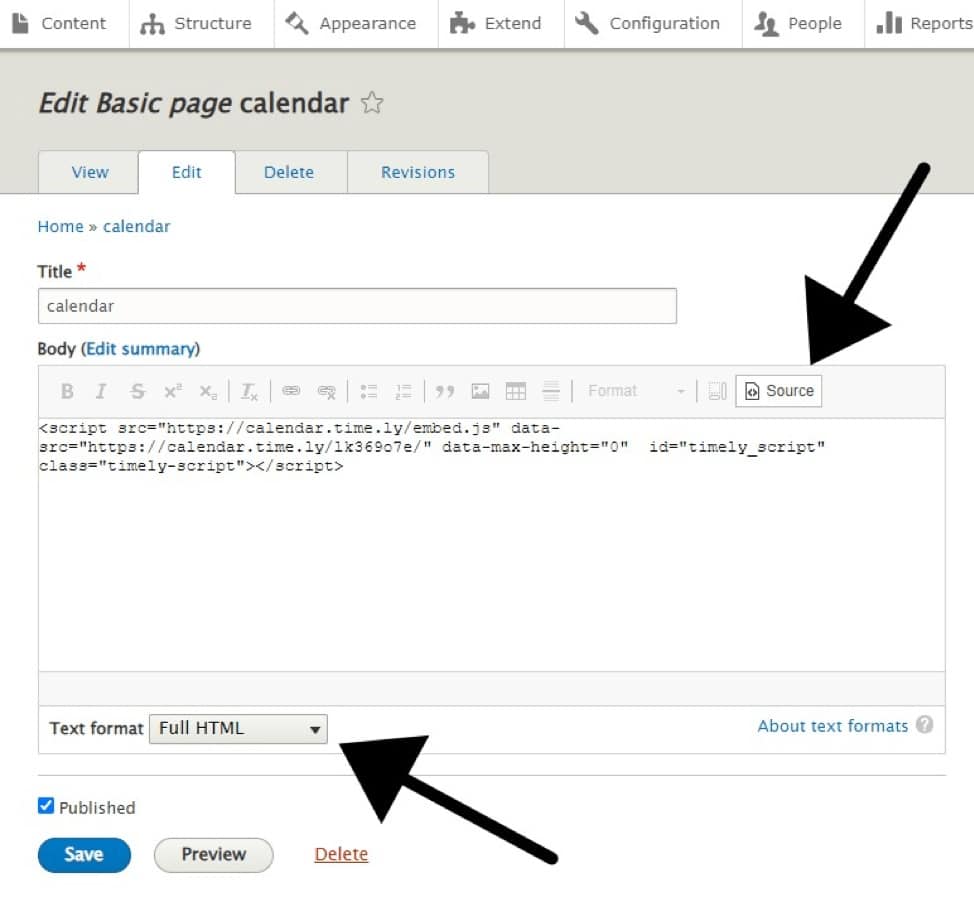
Task: Toggle Source view in the editor
Action: pos(778,391)
